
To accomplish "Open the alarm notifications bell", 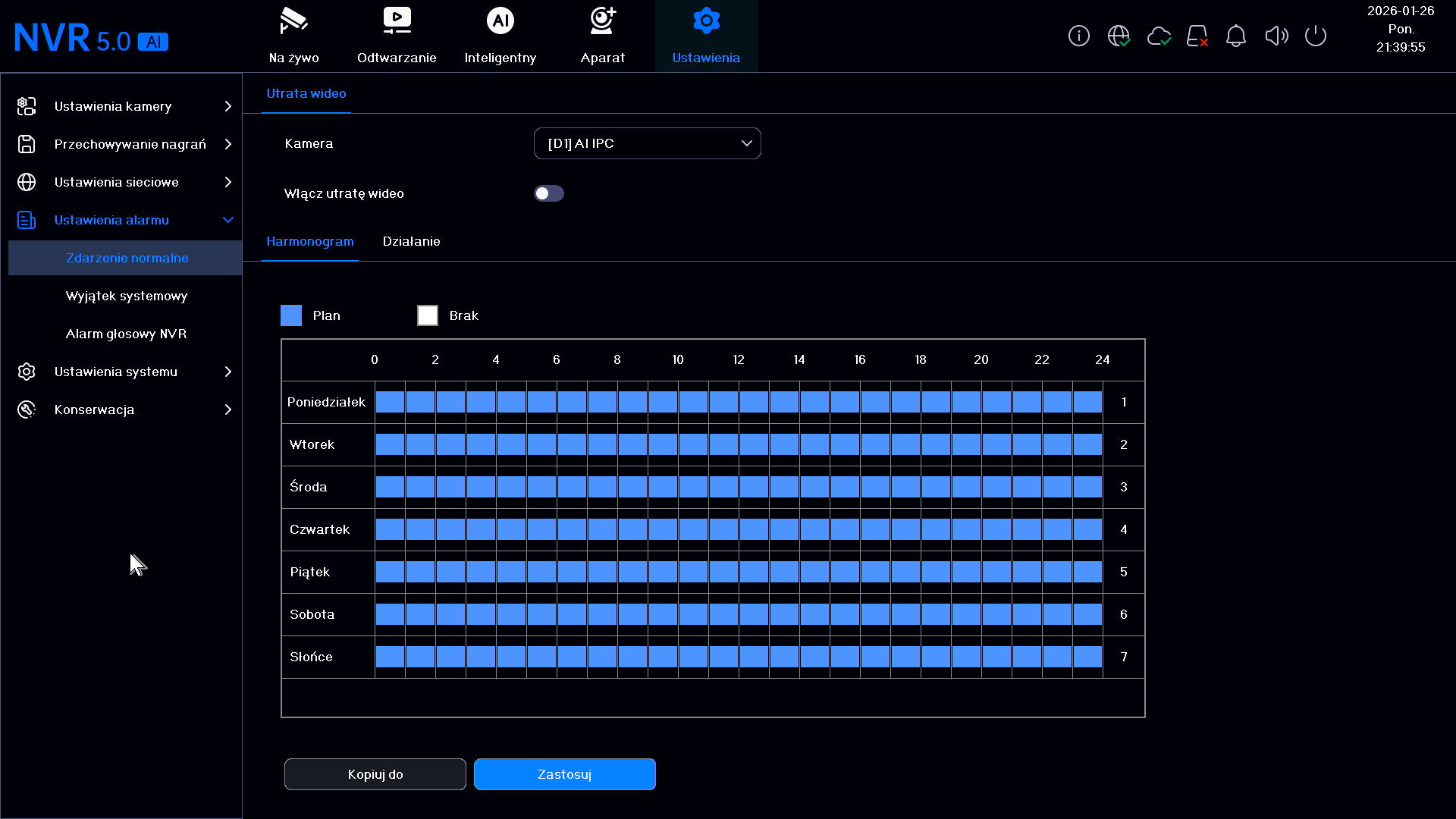I will pos(1236,36).
